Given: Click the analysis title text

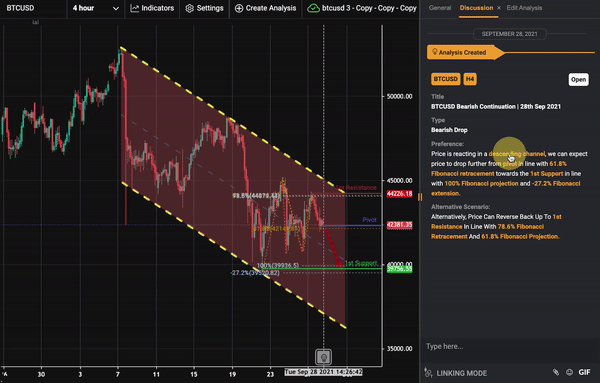Looking at the screenshot, I should [x=496, y=107].
